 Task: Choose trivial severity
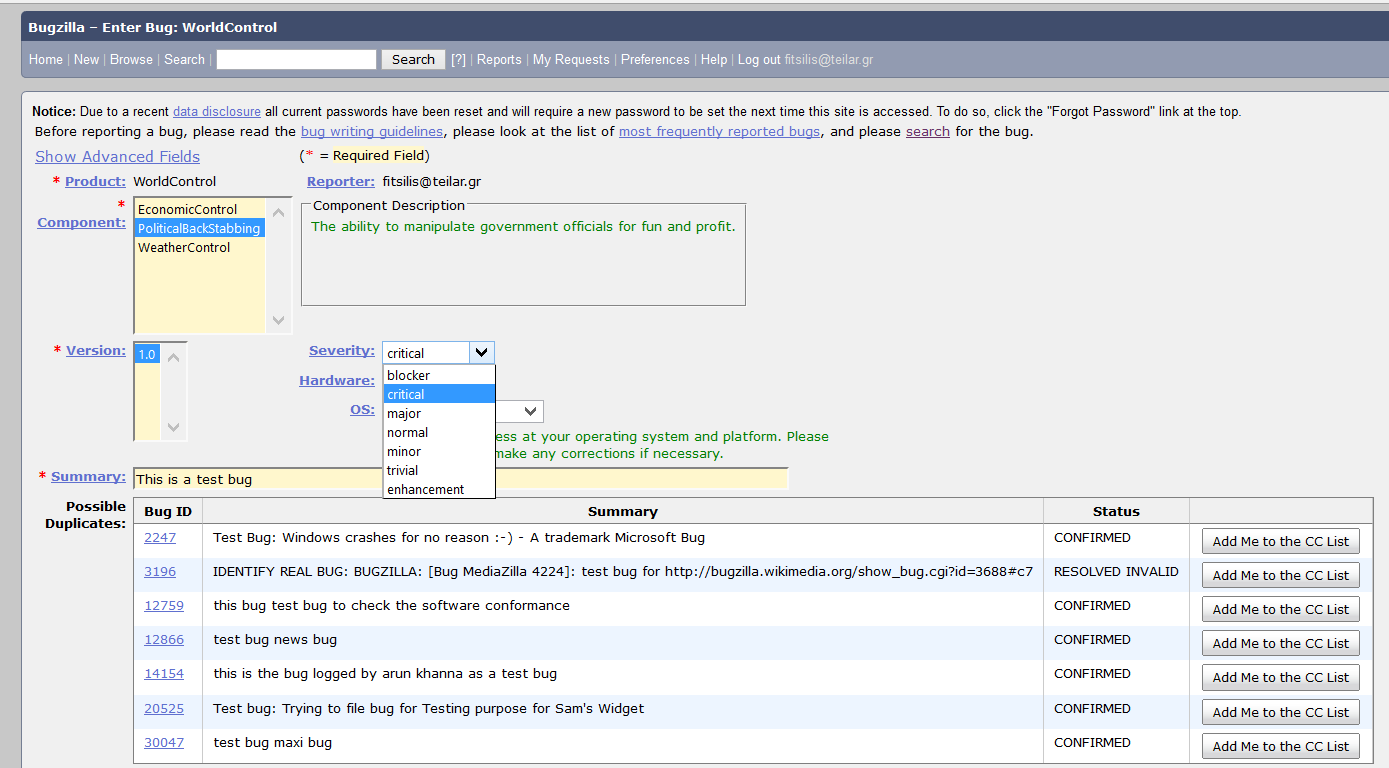[x=439, y=471]
